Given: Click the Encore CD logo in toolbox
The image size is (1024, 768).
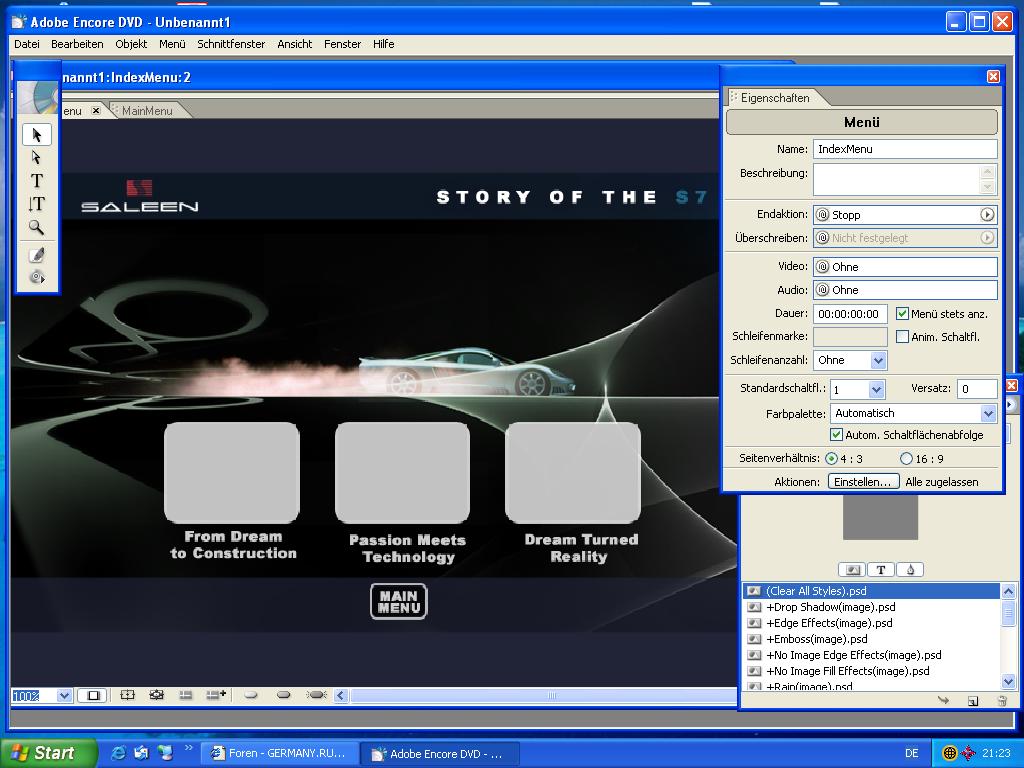Looking at the screenshot, I should (37, 98).
